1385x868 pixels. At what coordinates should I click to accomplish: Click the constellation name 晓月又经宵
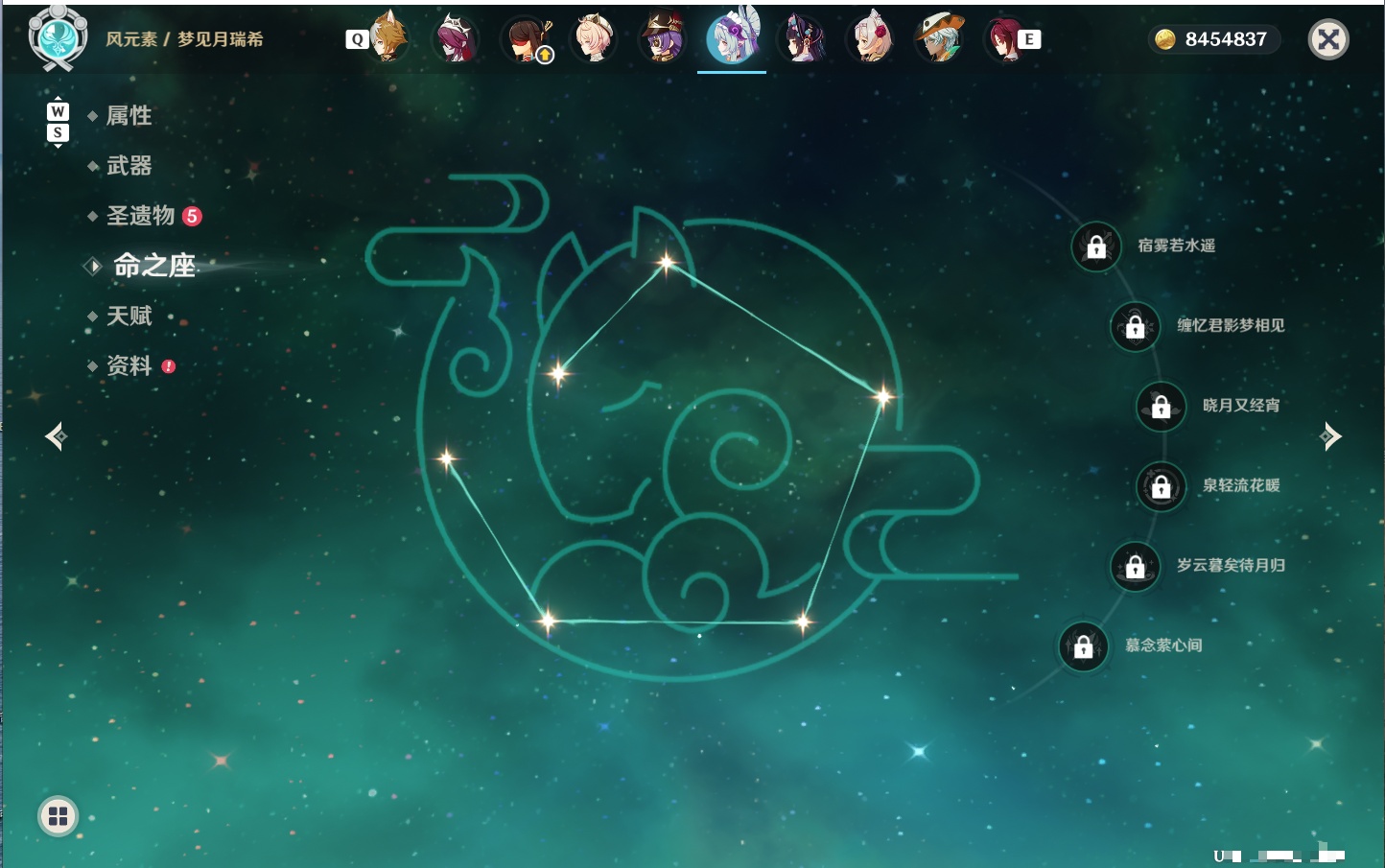tap(1241, 405)
